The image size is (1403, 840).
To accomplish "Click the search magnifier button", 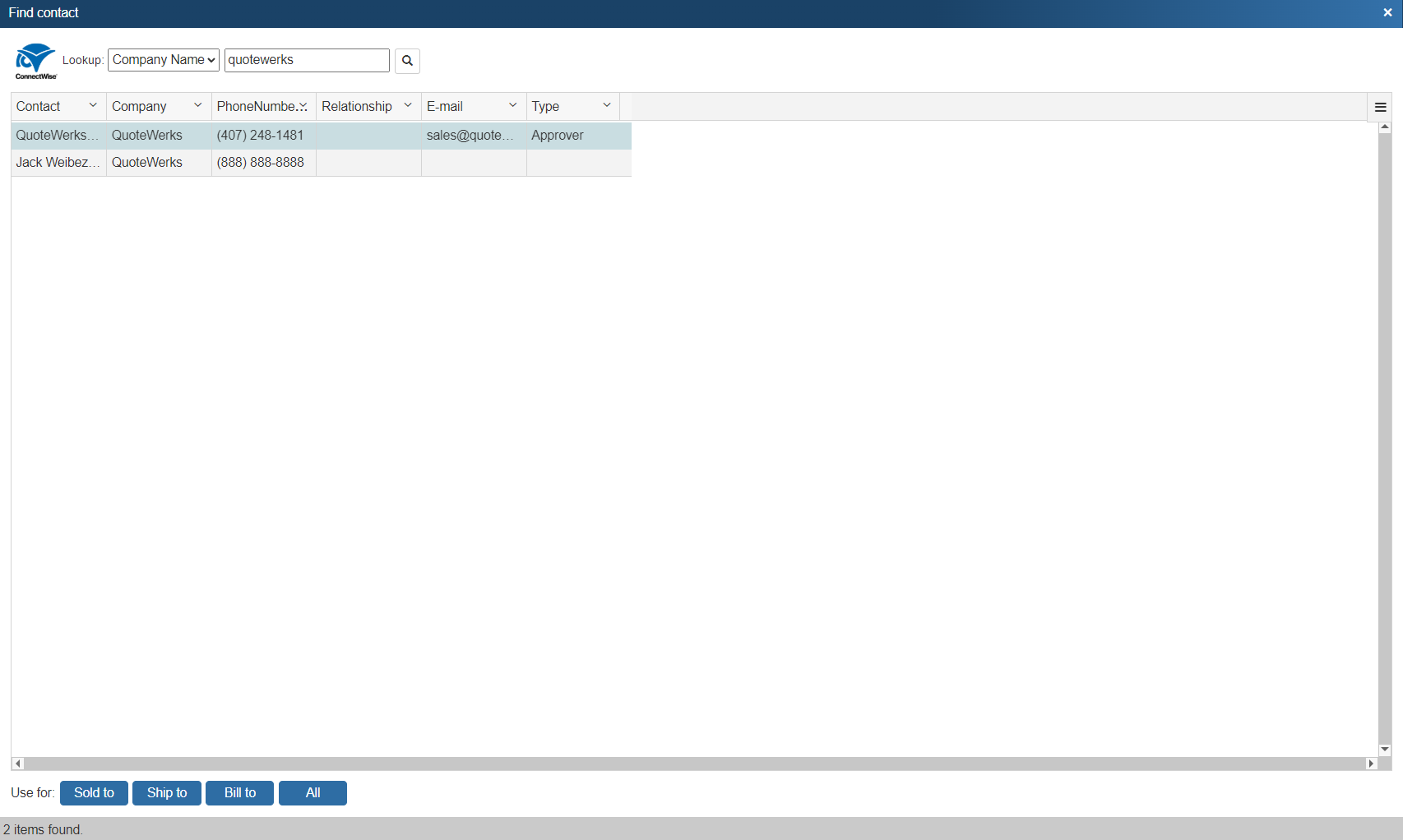I will (x=407, y=61).
